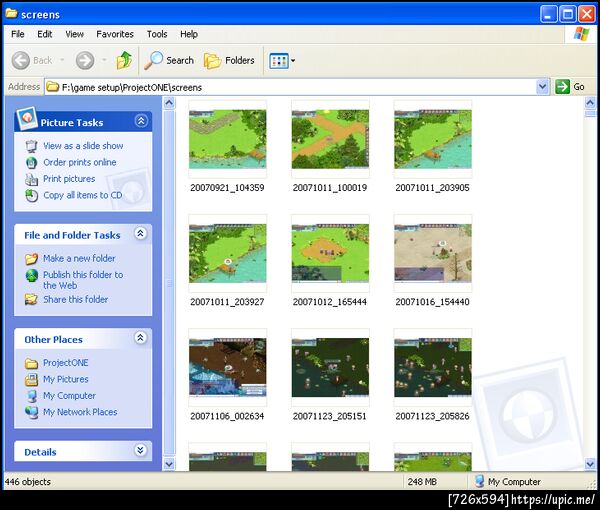The width and height of the screenshot is (600, 510).
Task: Open the Tools menu
Action: tap(157, 34)
